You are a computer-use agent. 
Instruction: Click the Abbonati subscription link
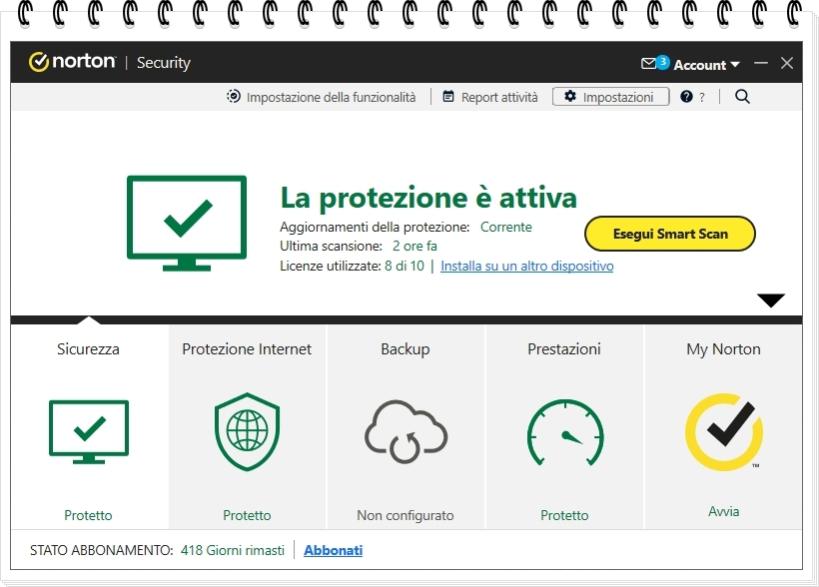click(x=332, y=550)
